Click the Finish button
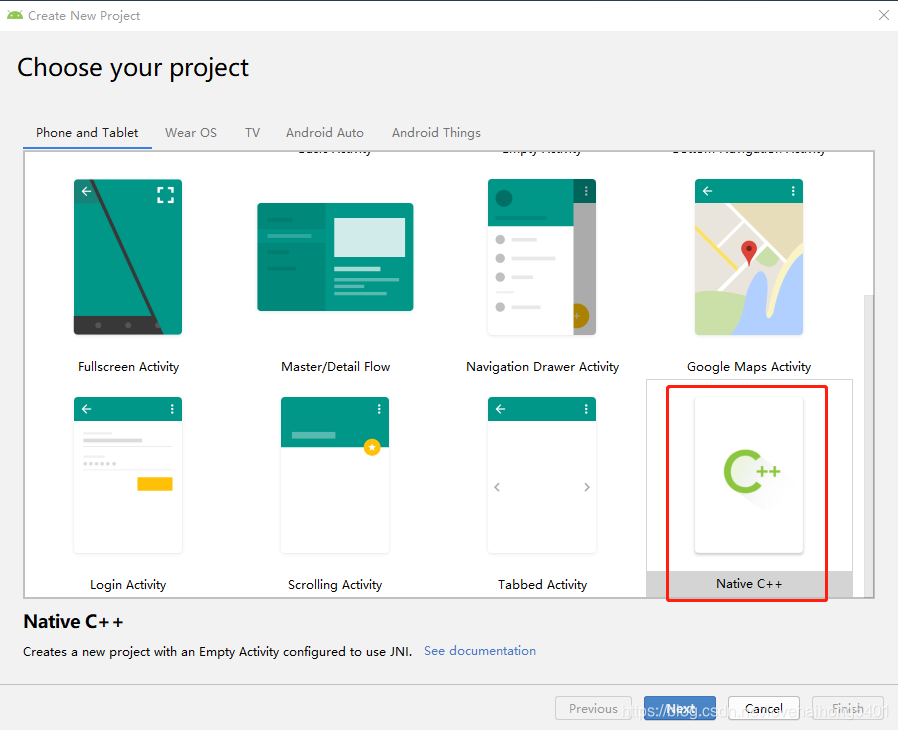Viewport: 898px width, 730px height. point(848,708)
